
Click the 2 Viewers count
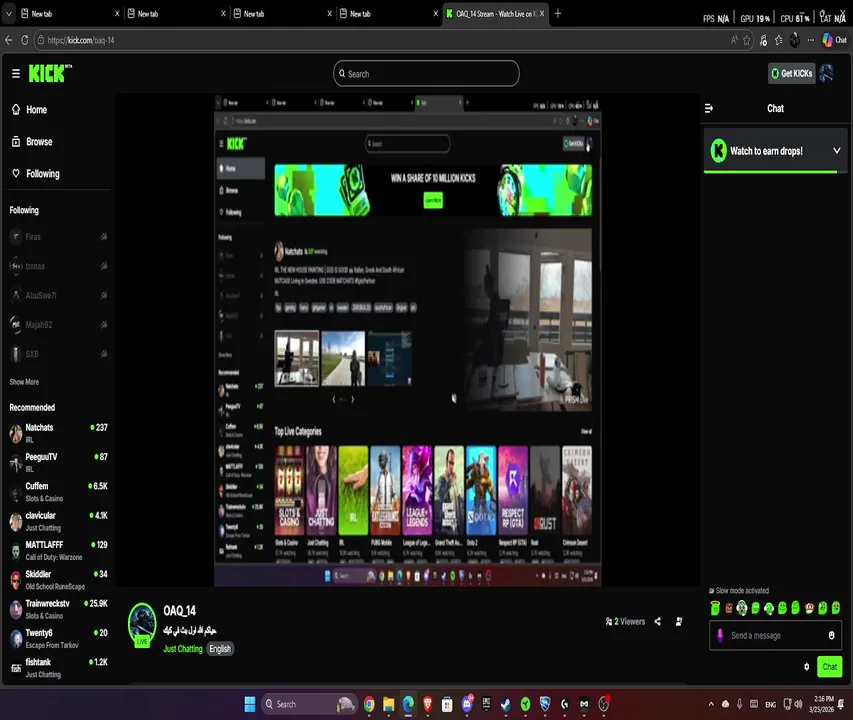tap(625, 621)
